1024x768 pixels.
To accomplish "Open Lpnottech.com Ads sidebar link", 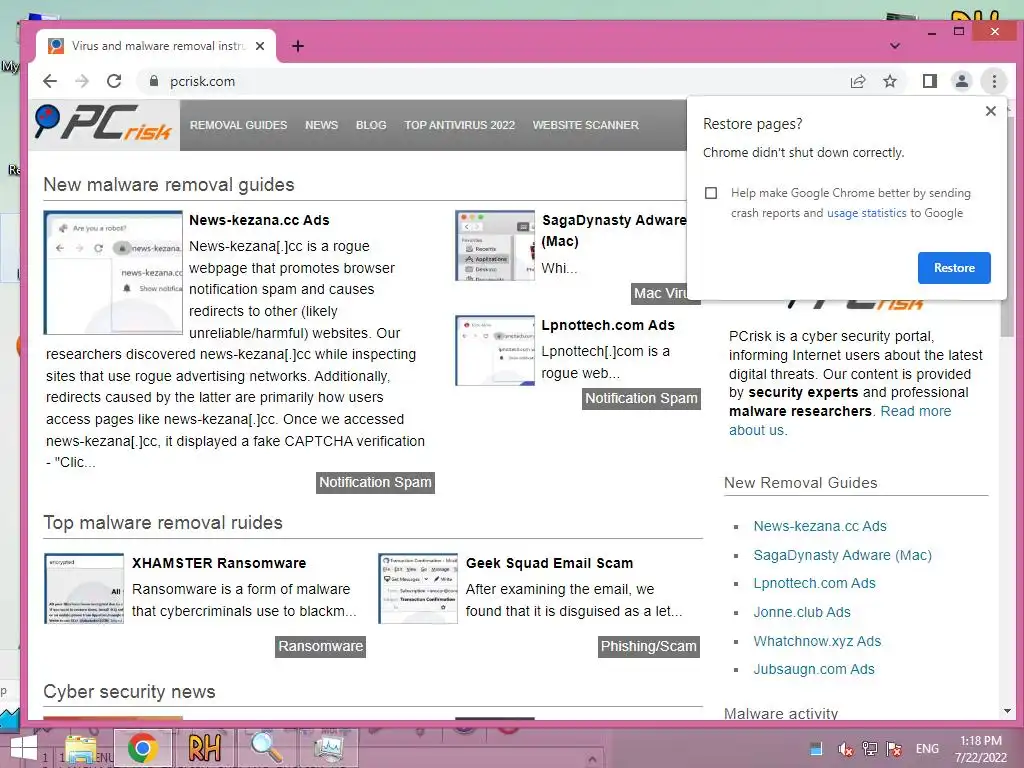I will point(814,583).
